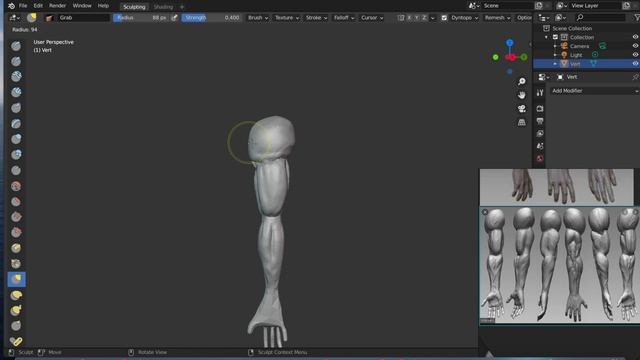Open the Dyntopo settings dropdown
640x360 pixels.
click(464, 18)
